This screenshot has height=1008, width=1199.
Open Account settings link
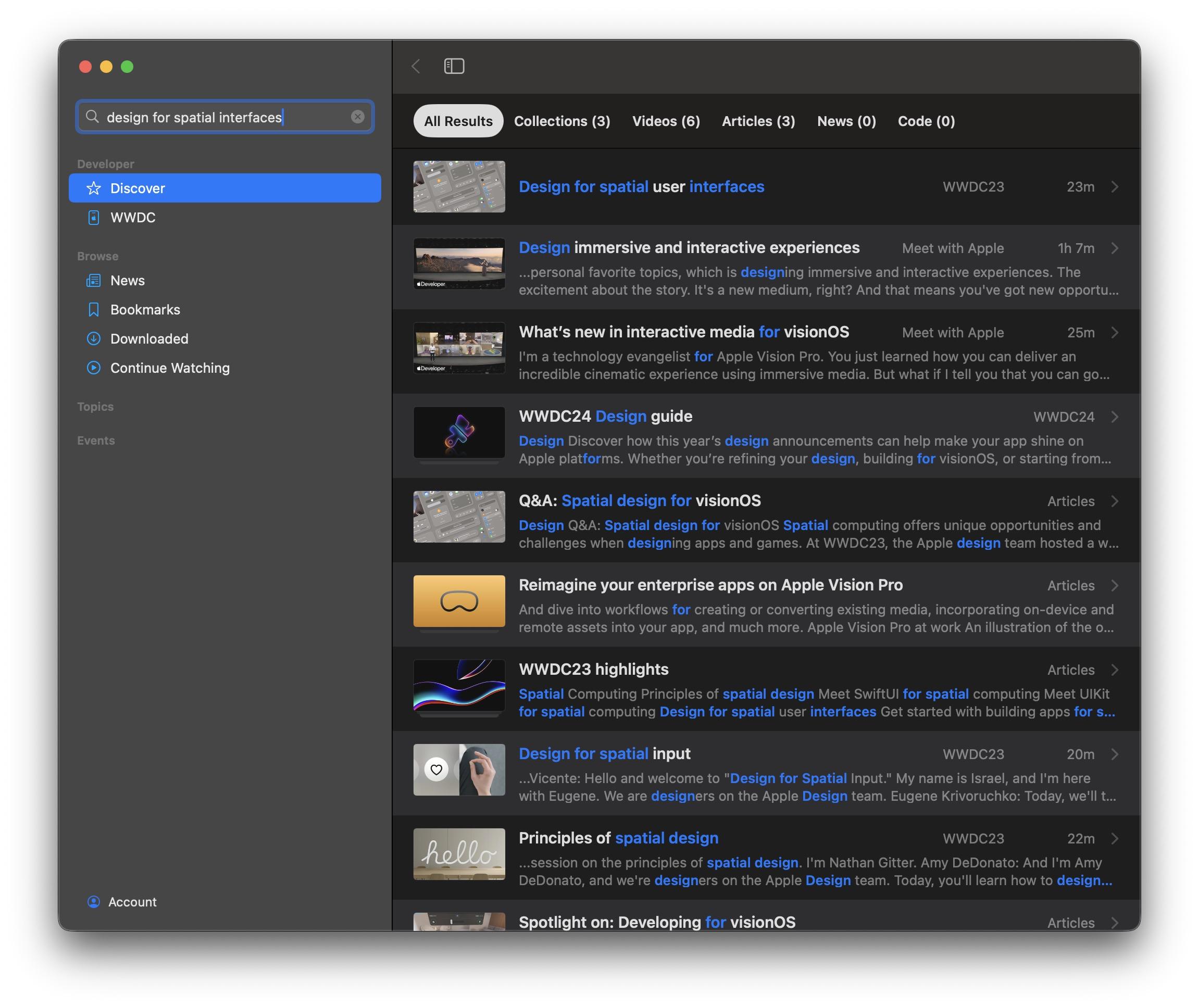coord(132,902)
